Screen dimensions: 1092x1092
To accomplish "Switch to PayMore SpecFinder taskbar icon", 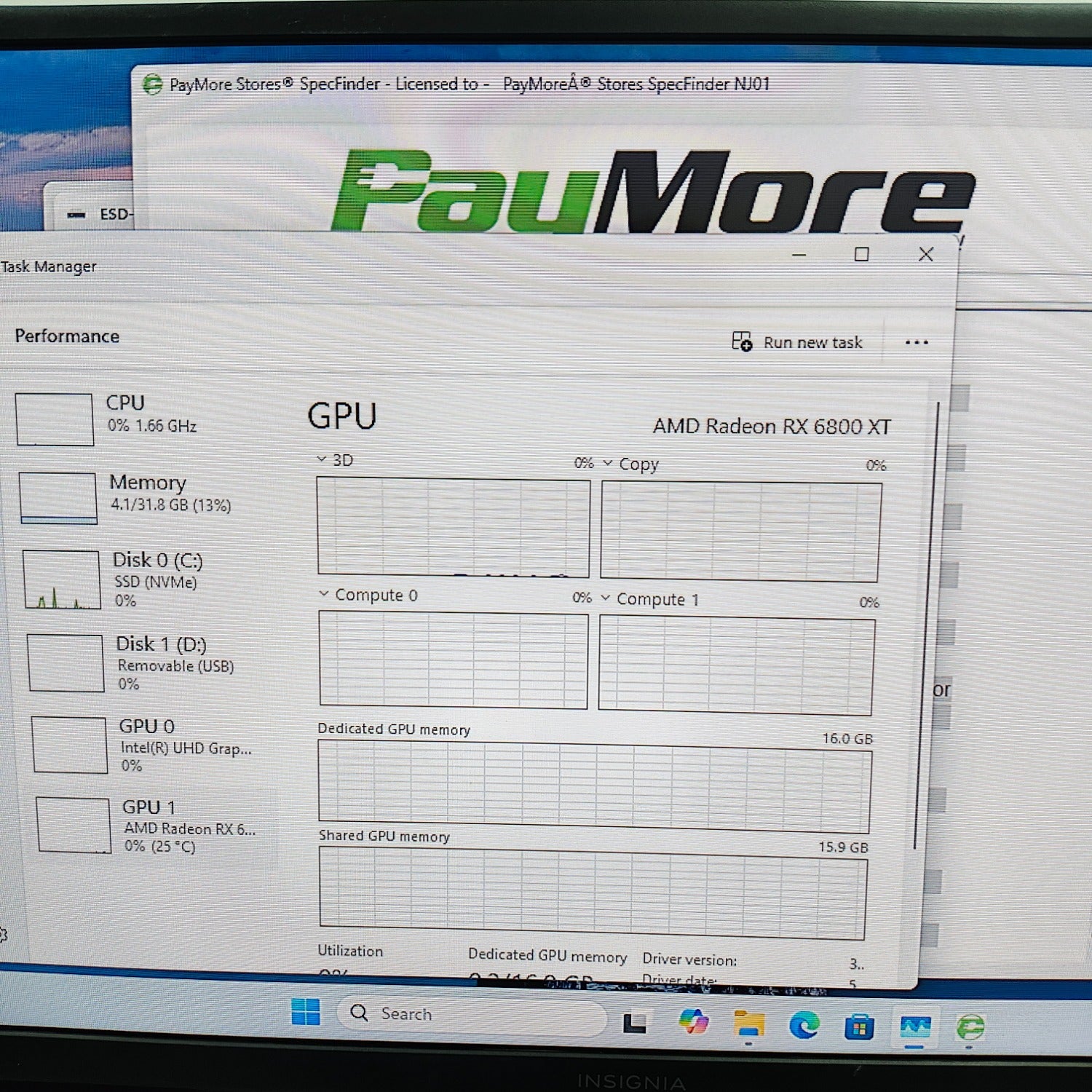I will pyautogui.click(x=970, y=1027).
